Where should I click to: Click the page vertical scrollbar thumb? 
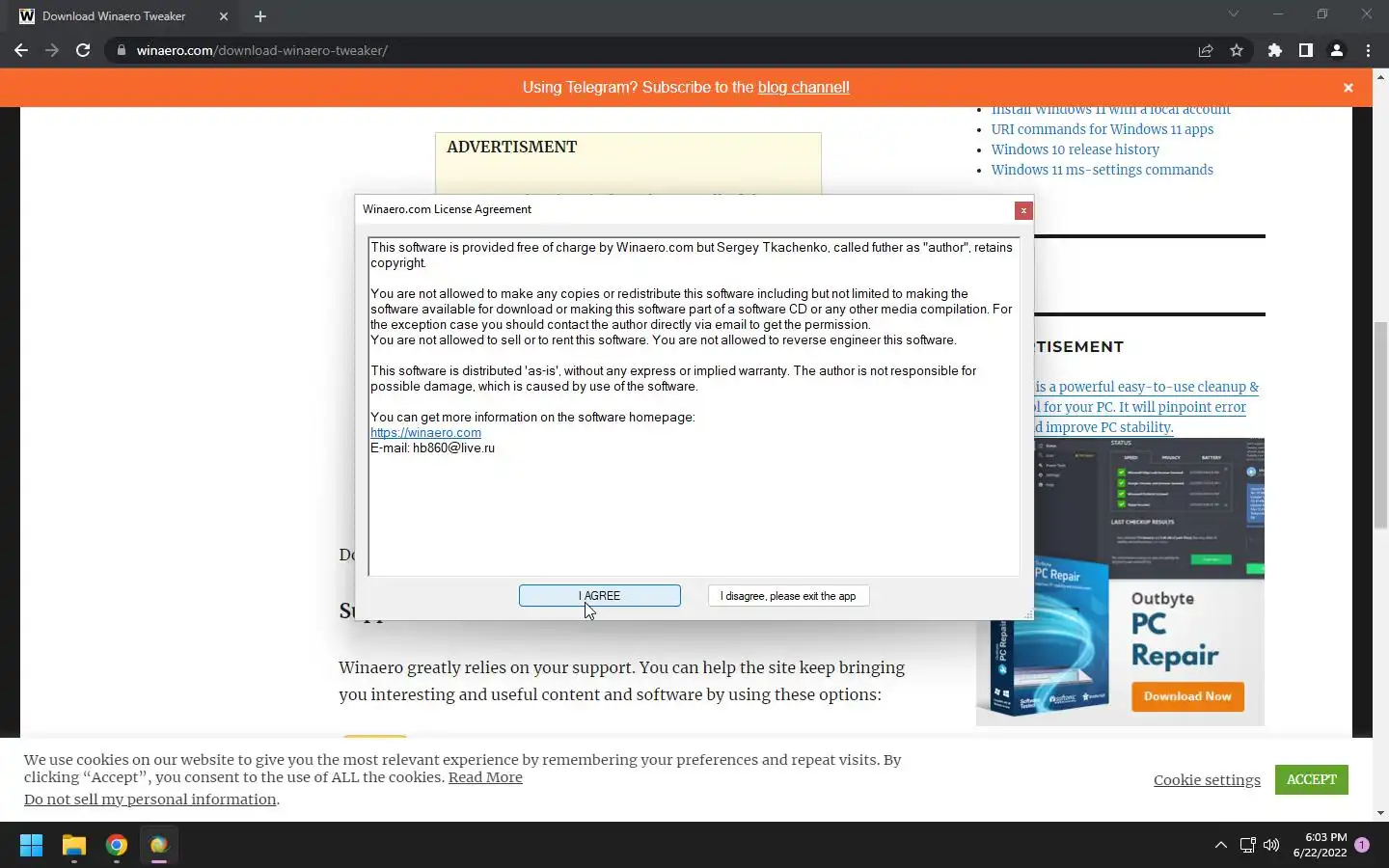point(1380,424)
